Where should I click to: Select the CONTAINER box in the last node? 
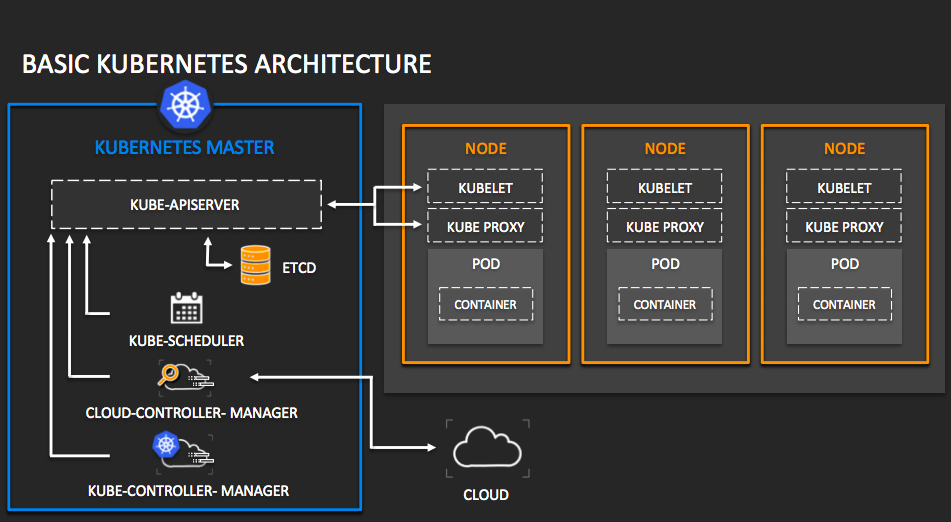coord(845,304)
